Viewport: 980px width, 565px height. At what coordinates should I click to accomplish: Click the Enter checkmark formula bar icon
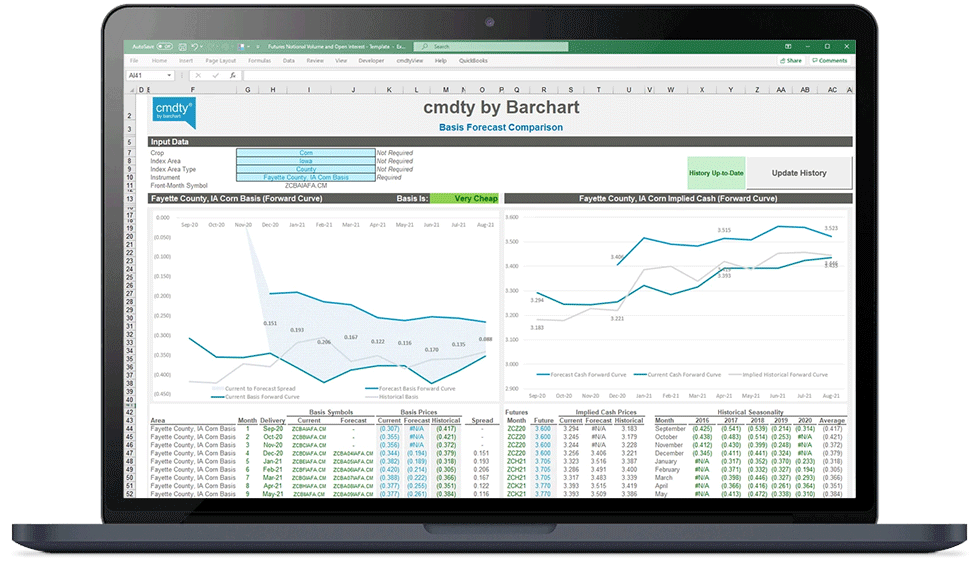point(215,76)
